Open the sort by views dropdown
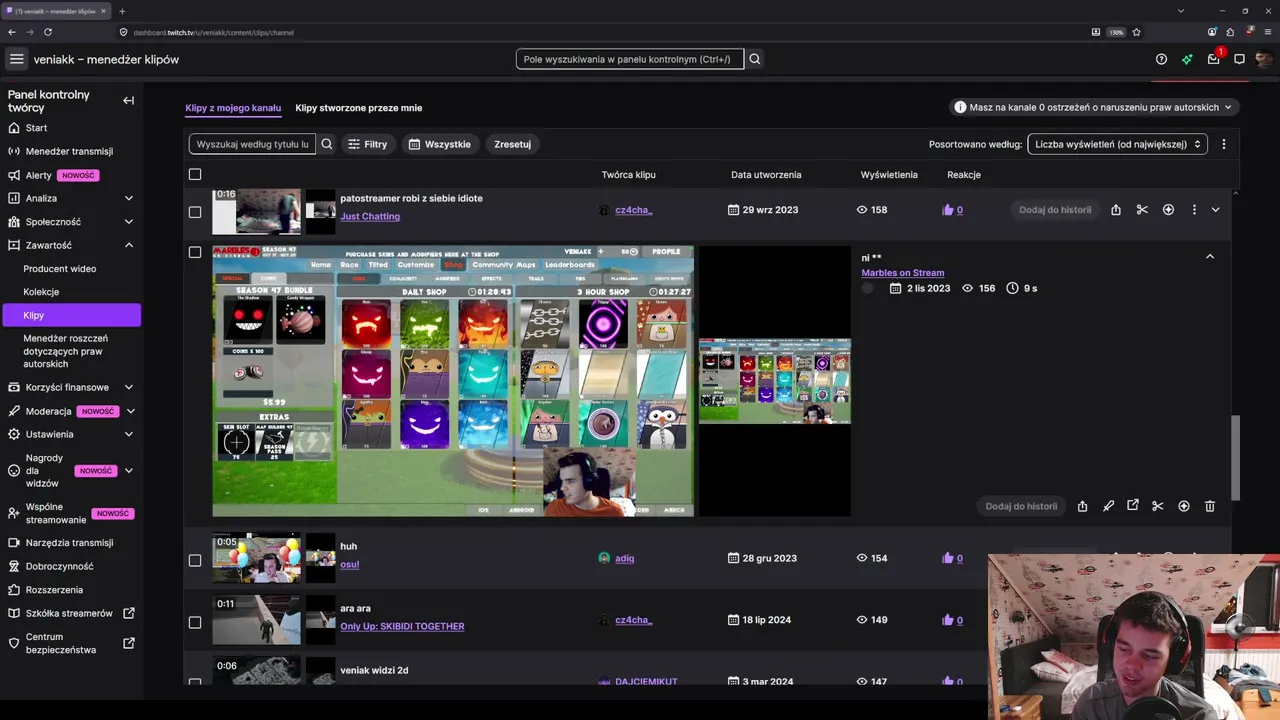Screen dimensions: 1280x720 pyautogui.click(x=1117, y=144)
